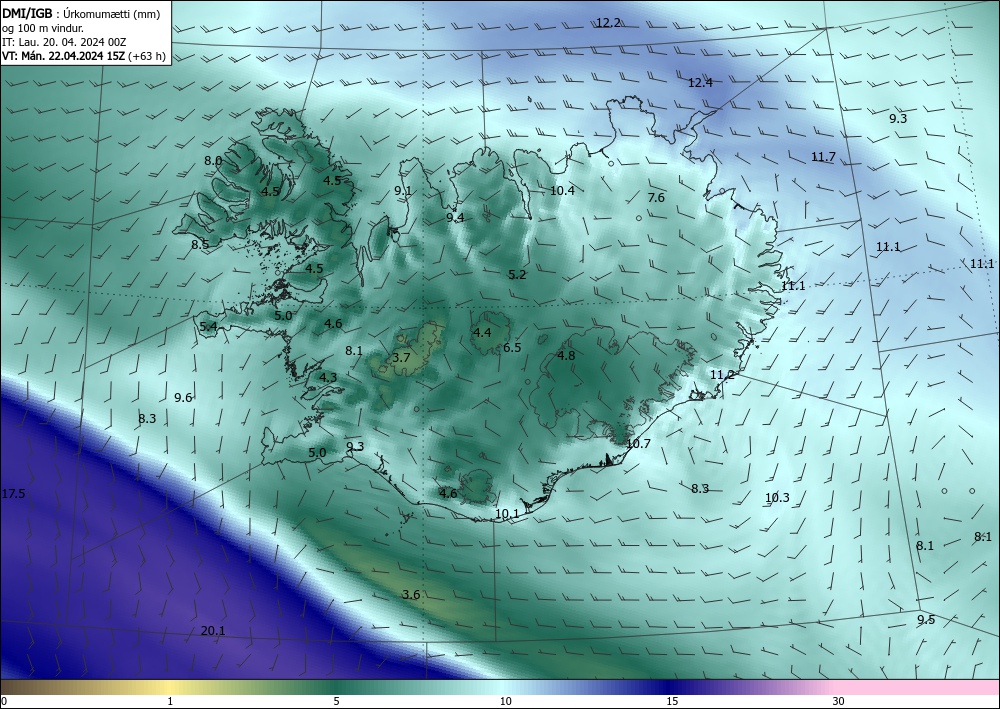Click the 10.7 value label
The image size is (1000, 709).
tap(638, 444)
